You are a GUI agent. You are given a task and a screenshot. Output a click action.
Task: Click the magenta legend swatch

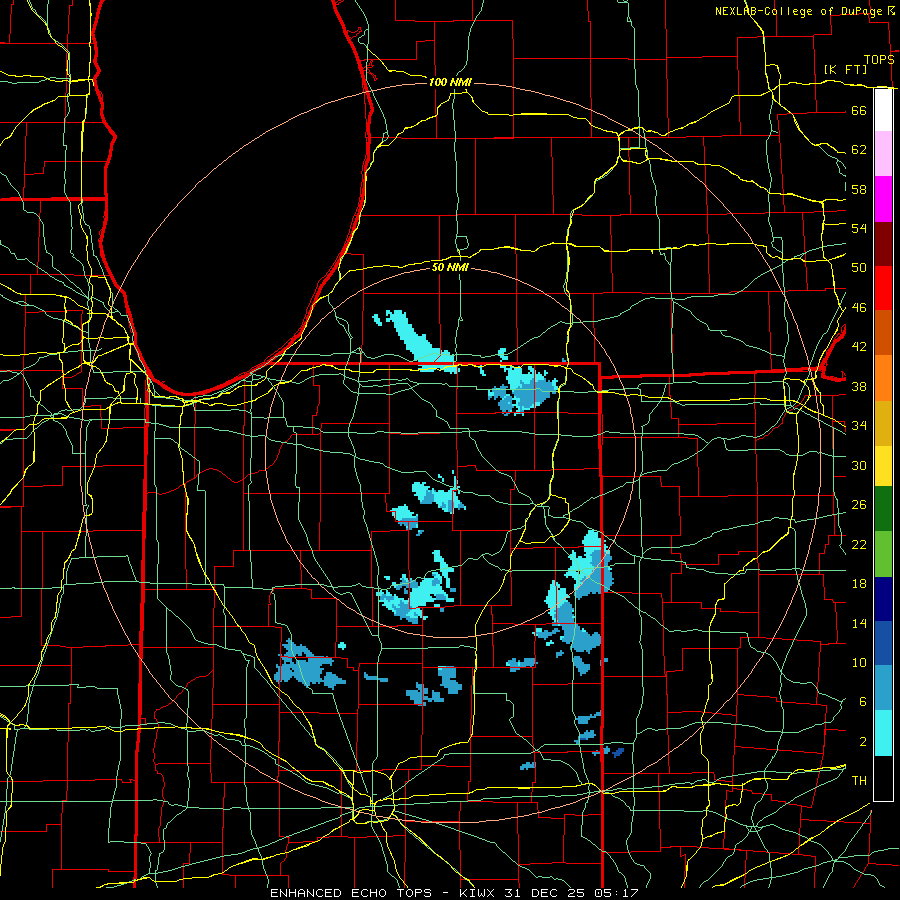click(x=883, y=199)
